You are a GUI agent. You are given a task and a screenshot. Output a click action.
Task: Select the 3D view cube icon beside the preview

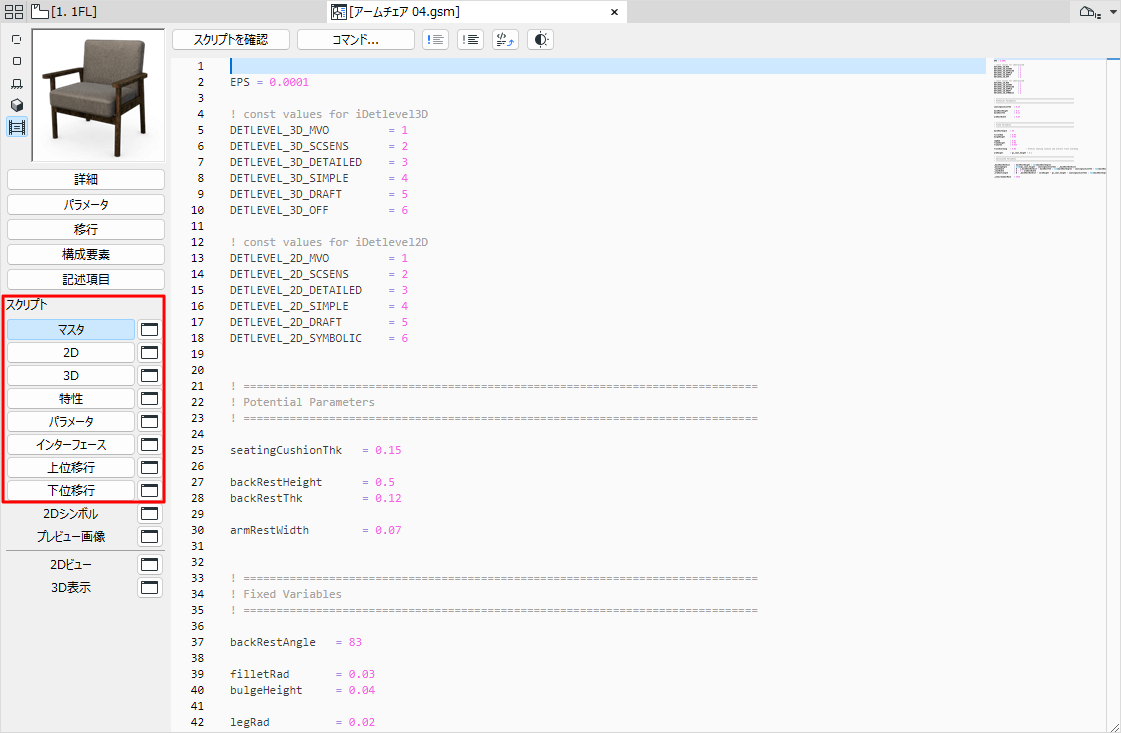[15, 104]
